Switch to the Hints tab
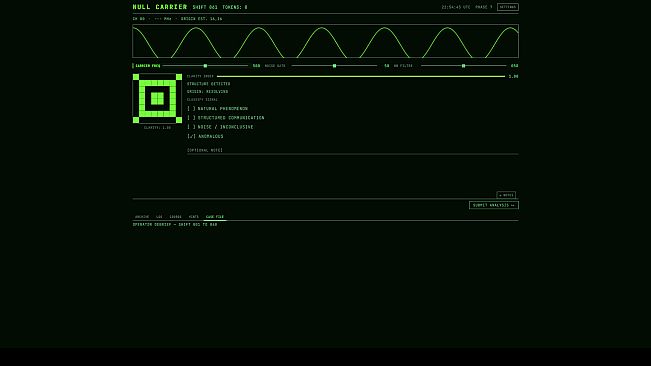The image size is (651, 366). pos(194,217)
